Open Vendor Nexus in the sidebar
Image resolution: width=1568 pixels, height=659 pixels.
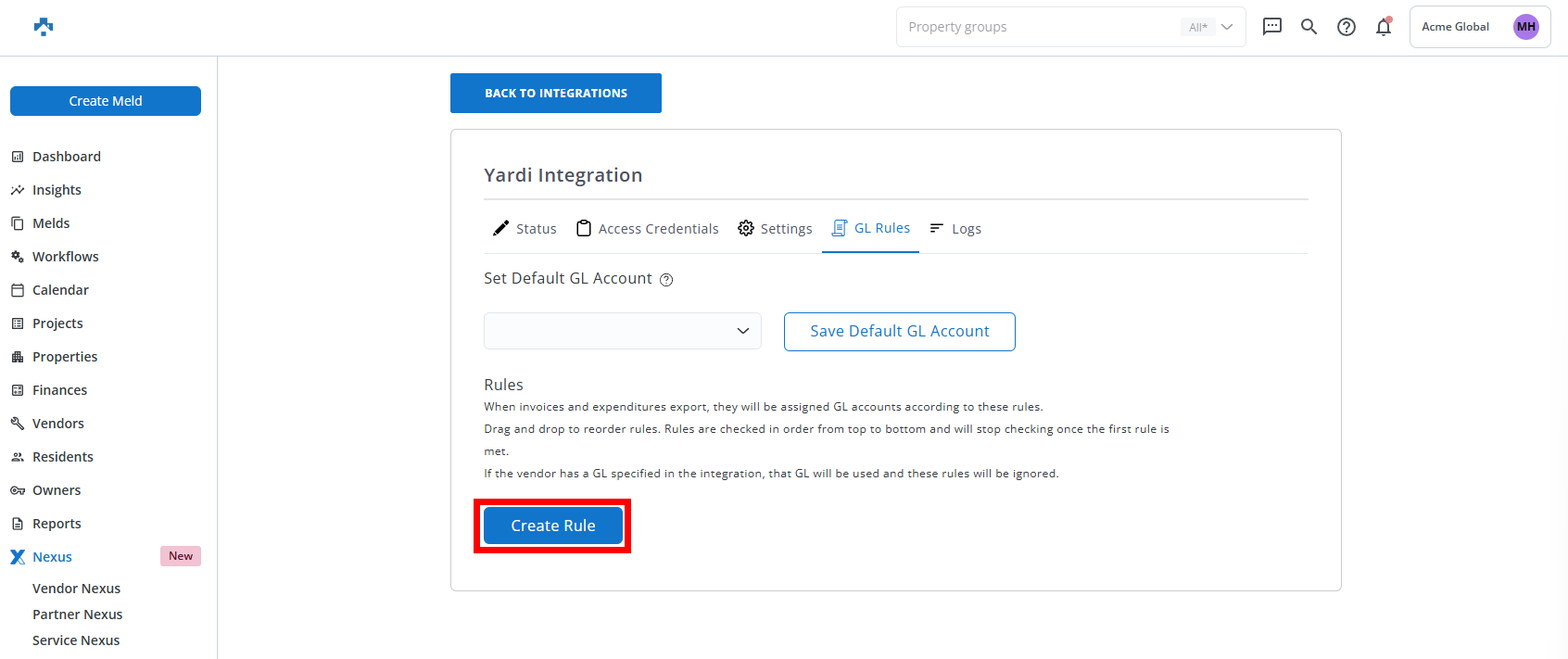pos(76,589)
